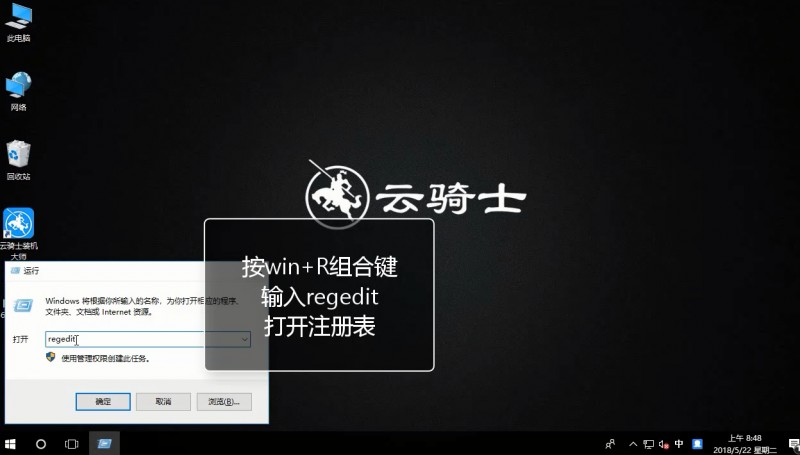Expand the 打开 combo box dropdown arrow
The image size is (800, 455).
pyautogui.click(x=245, y=339)
